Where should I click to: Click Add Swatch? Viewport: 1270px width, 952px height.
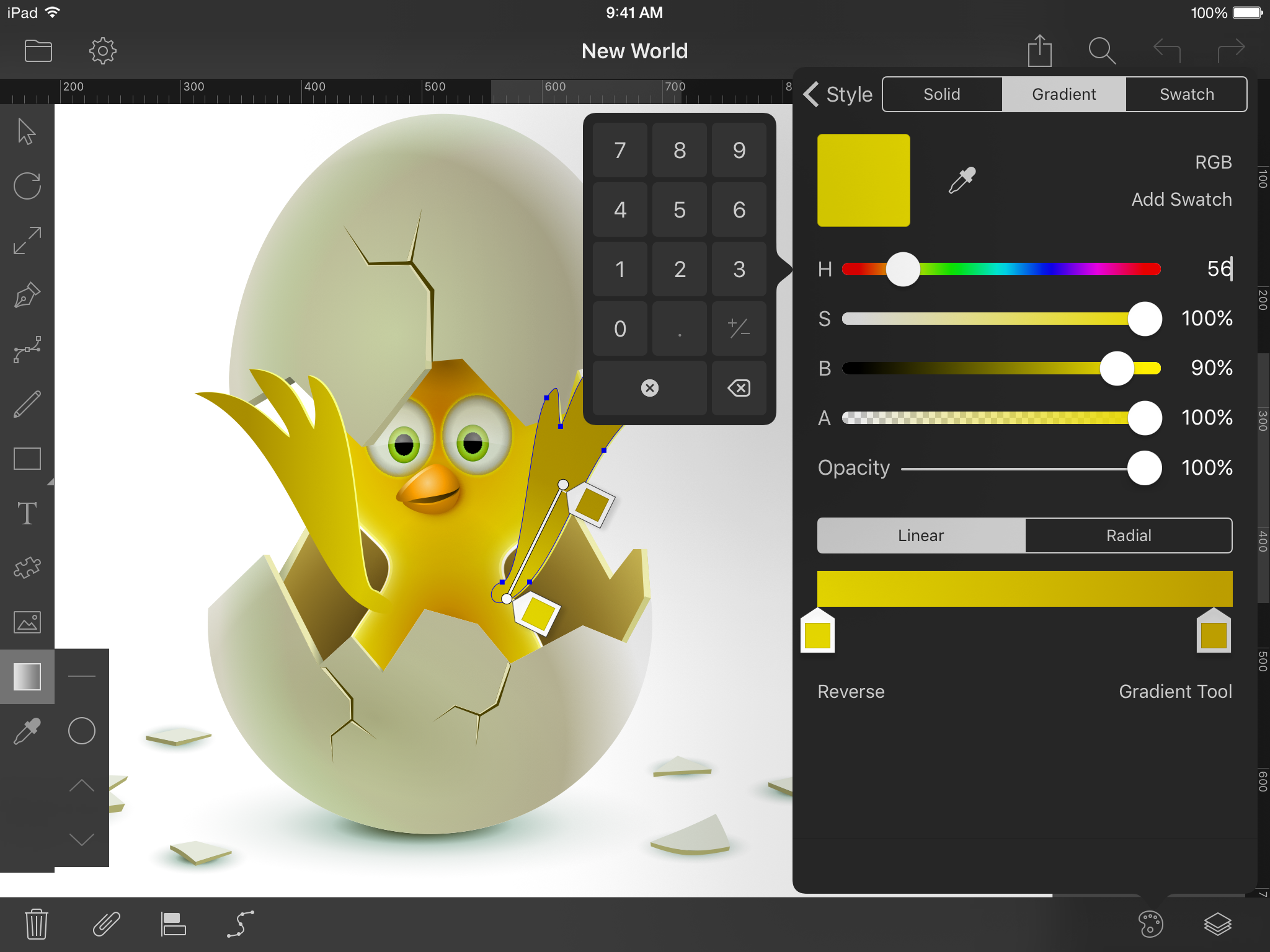click(x=1181, y=200)
